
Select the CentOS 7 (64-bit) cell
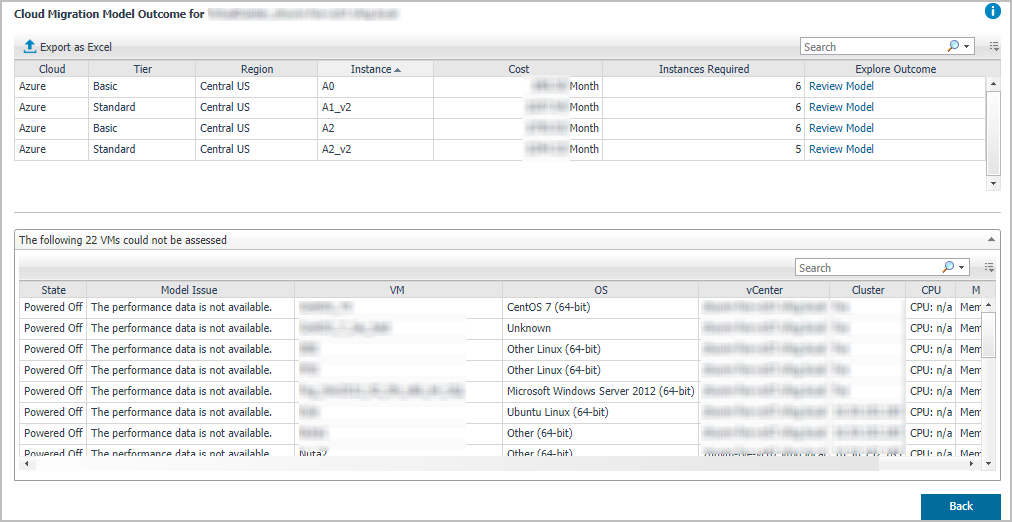[x=600, y=308]
